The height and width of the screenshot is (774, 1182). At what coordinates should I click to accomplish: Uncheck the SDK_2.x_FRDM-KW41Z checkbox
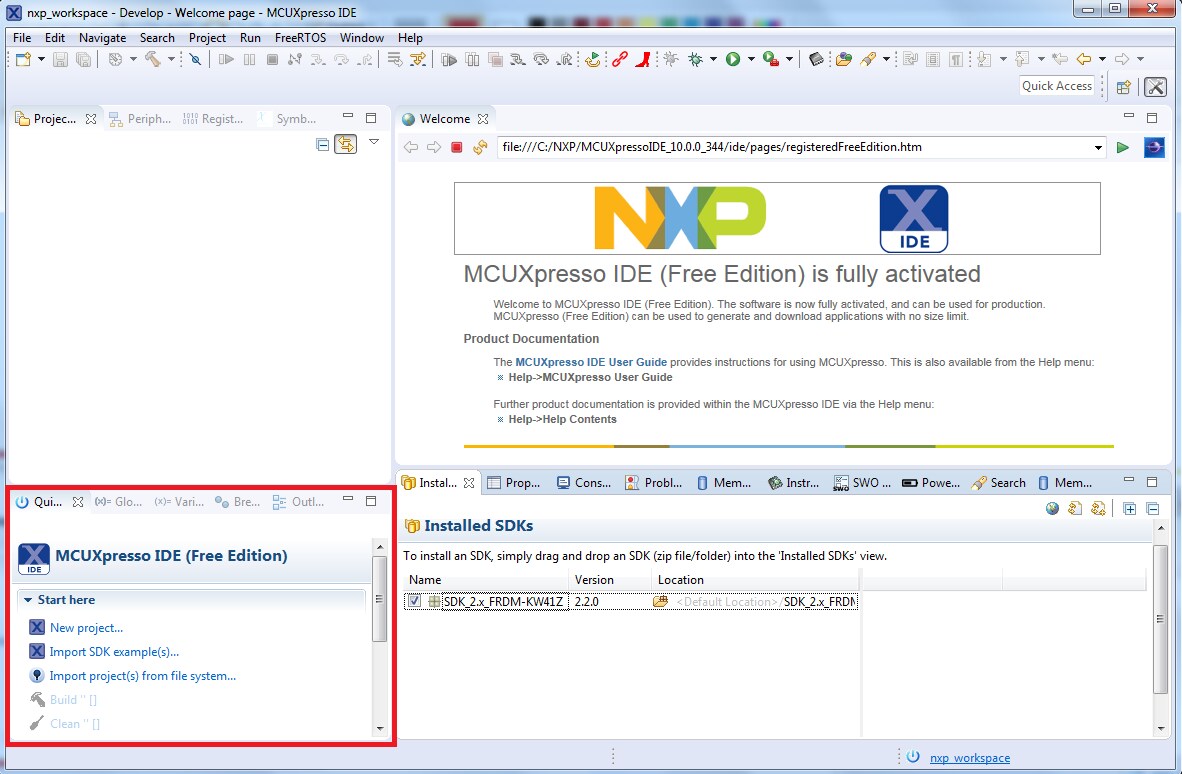414,601
